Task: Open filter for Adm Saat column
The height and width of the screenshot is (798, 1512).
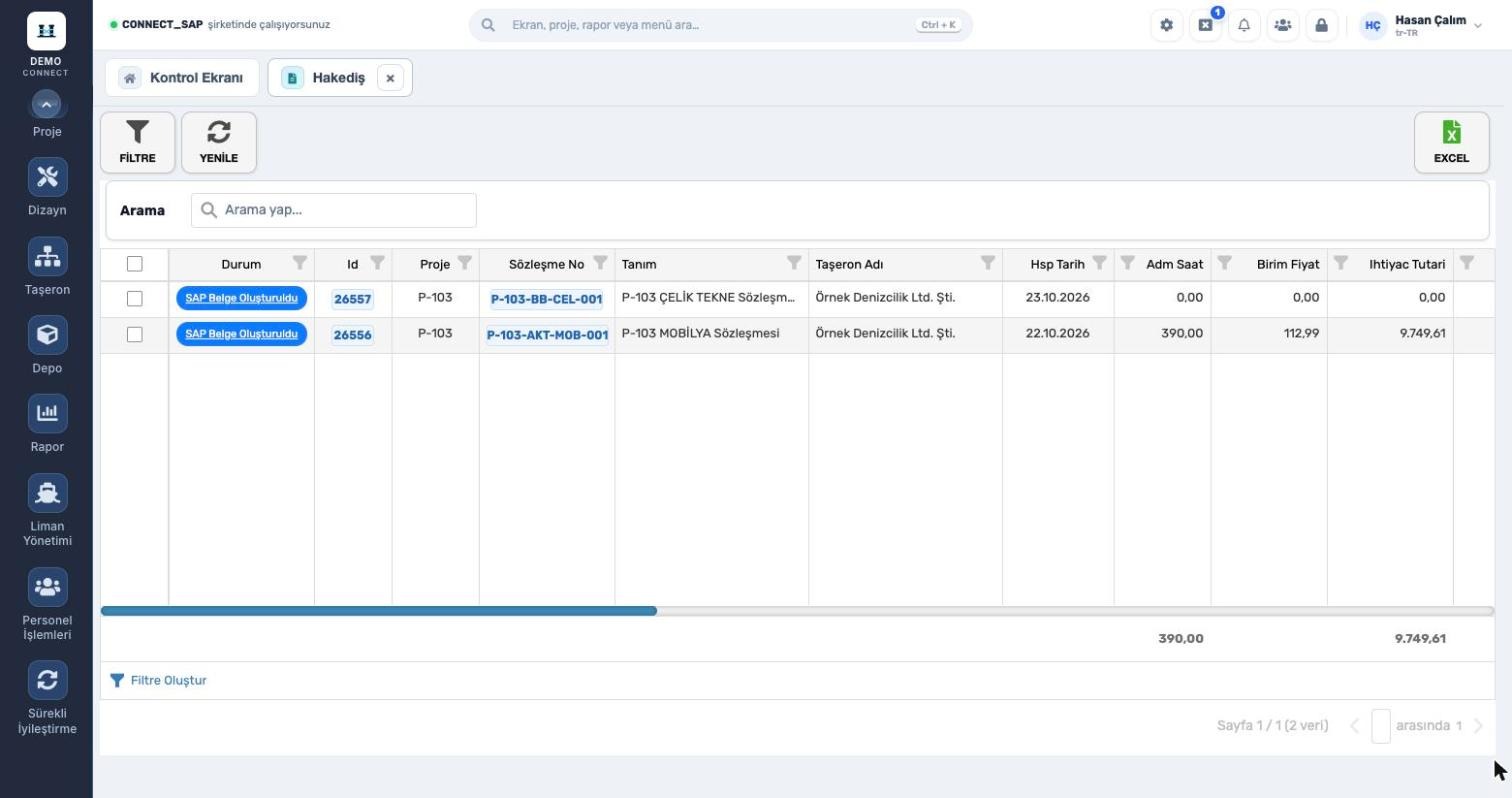Action: click(x=1127, y=263)
